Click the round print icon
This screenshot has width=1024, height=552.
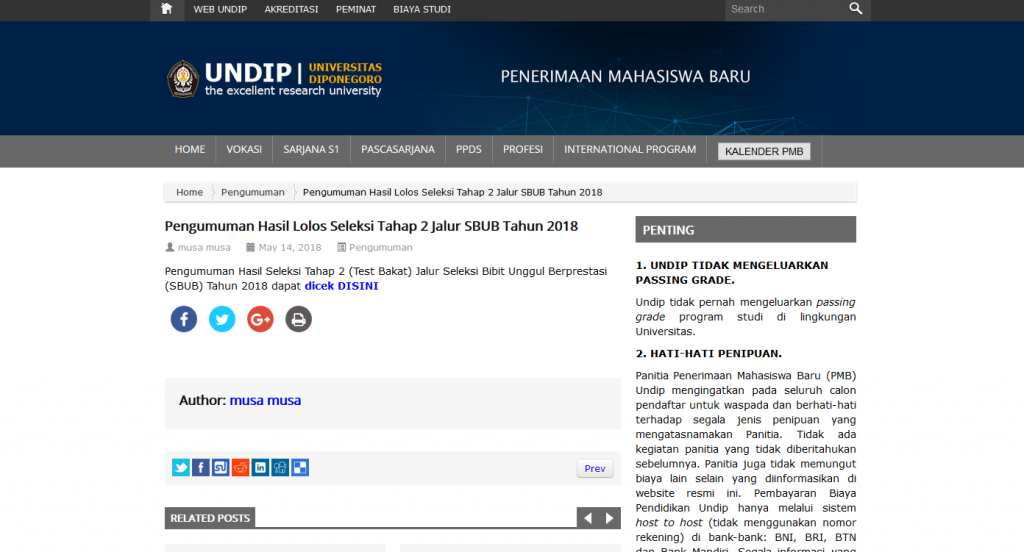(x=298, y=319)
